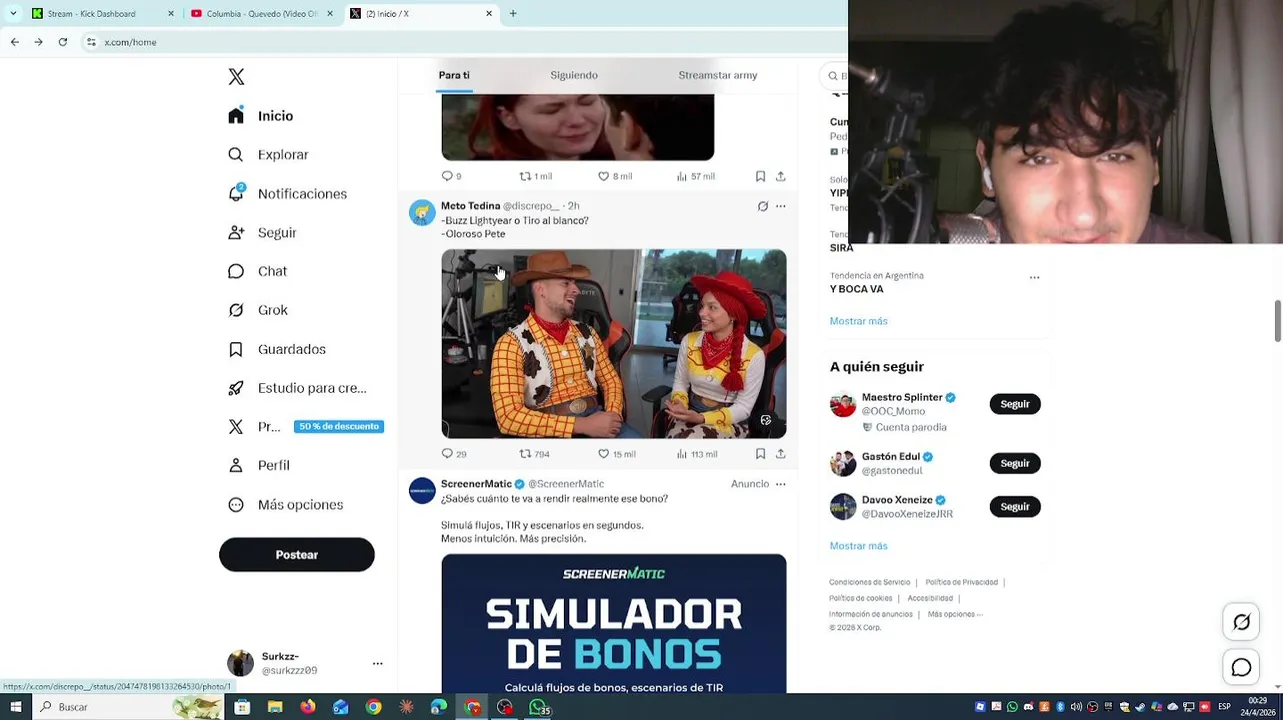
Task: Open floating Grok button at bottom right
Action: click(1241, 622)
